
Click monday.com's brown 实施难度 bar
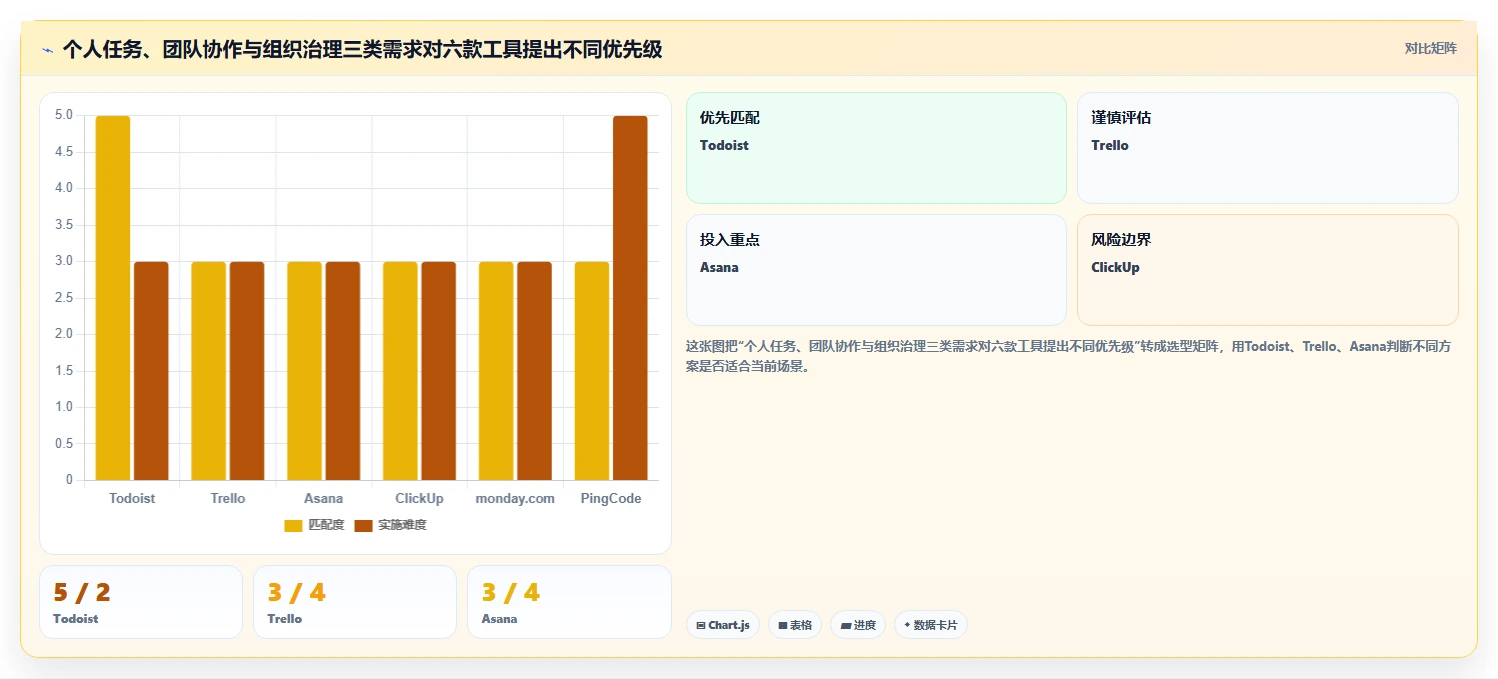534,371
